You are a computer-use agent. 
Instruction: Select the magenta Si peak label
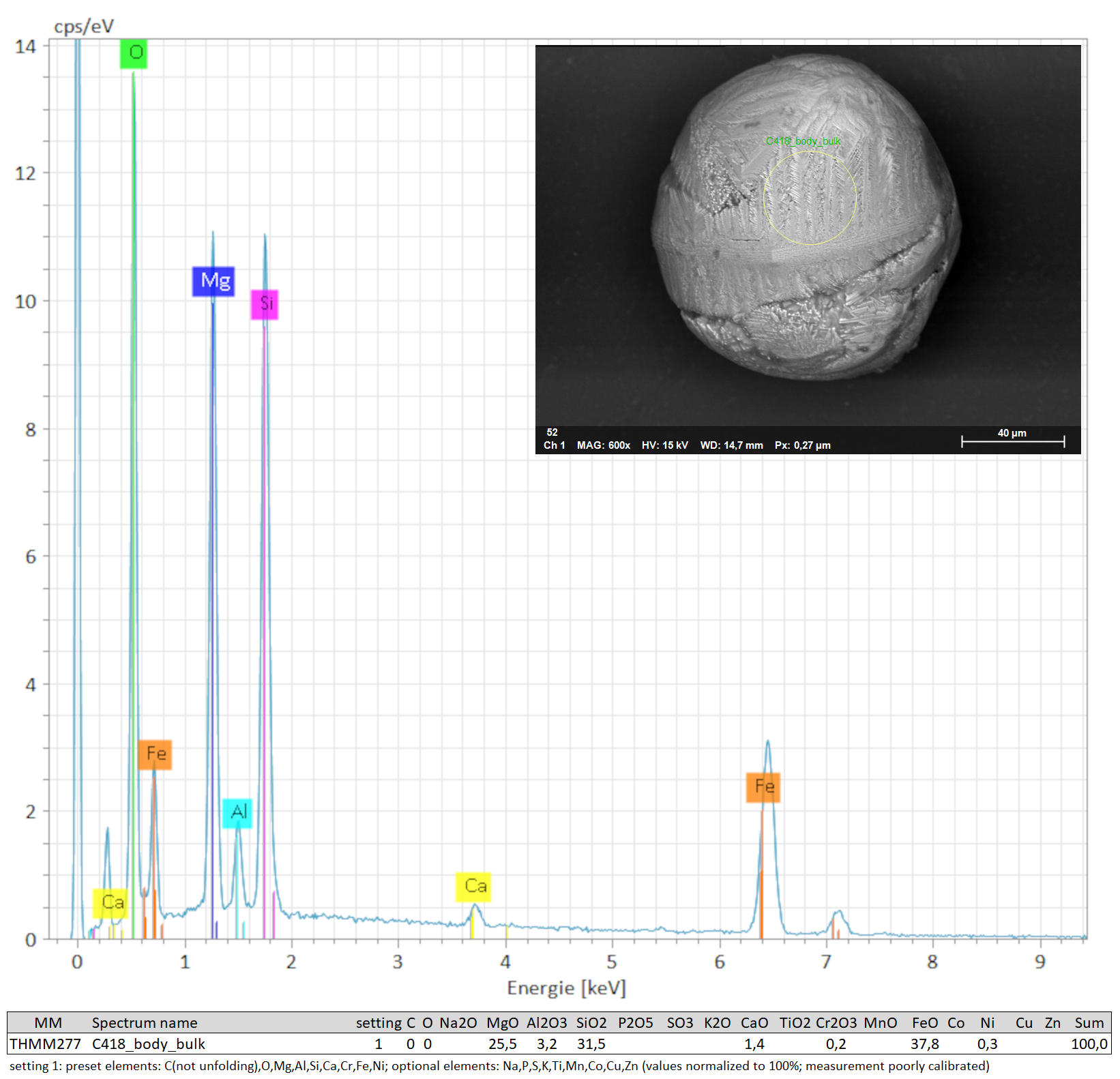coord(265,304)
